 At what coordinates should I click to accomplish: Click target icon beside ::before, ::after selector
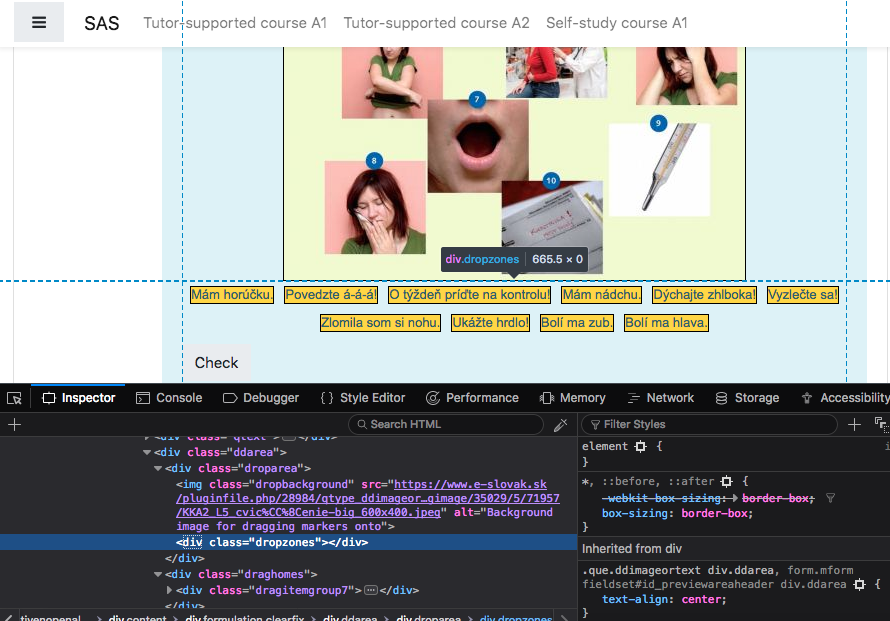point(727,481)
